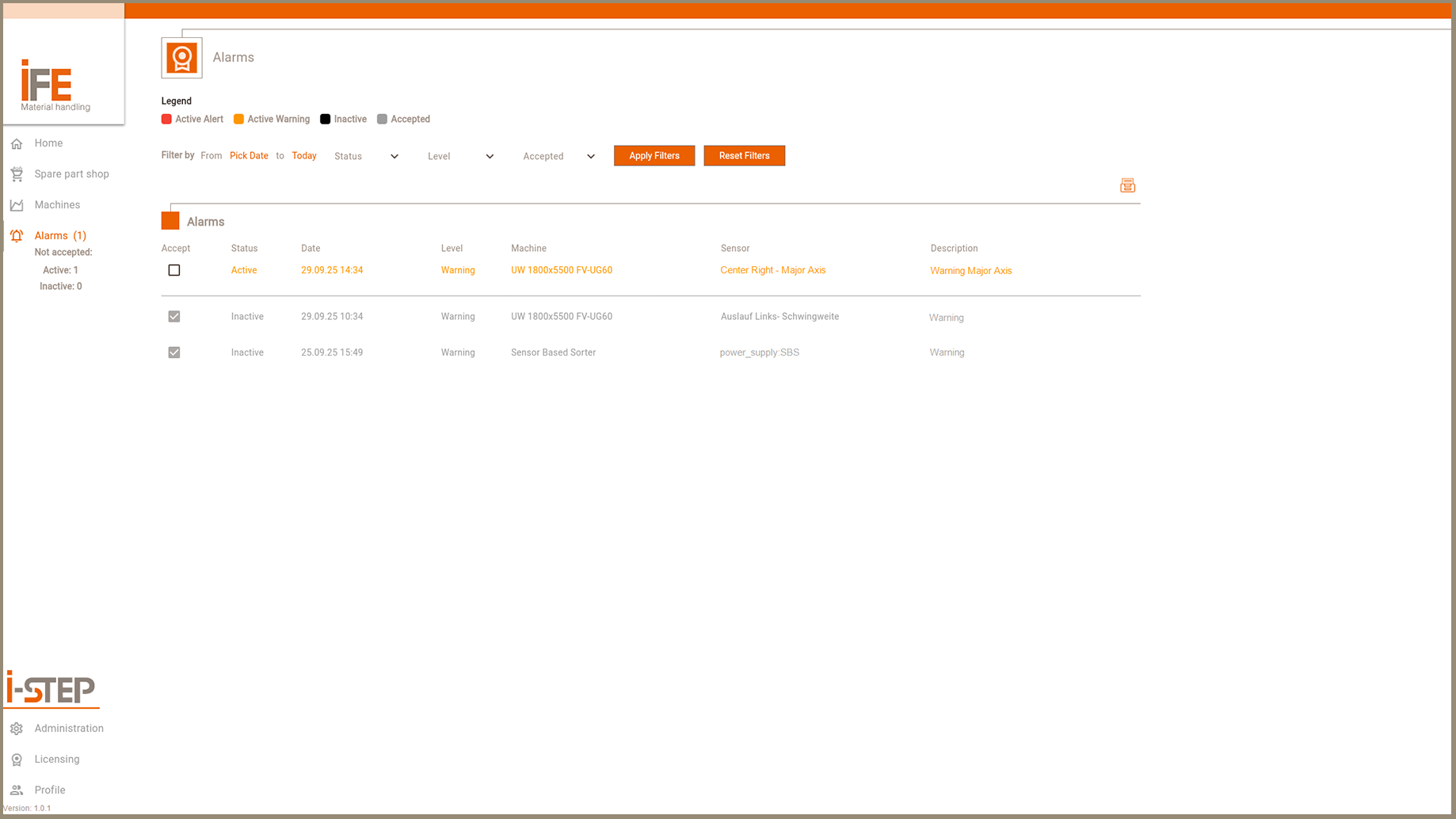Click the Alarms page header badge icon
Viewport: 1456px width, 819px height.
pyautogui.click(x=181, y=58)
